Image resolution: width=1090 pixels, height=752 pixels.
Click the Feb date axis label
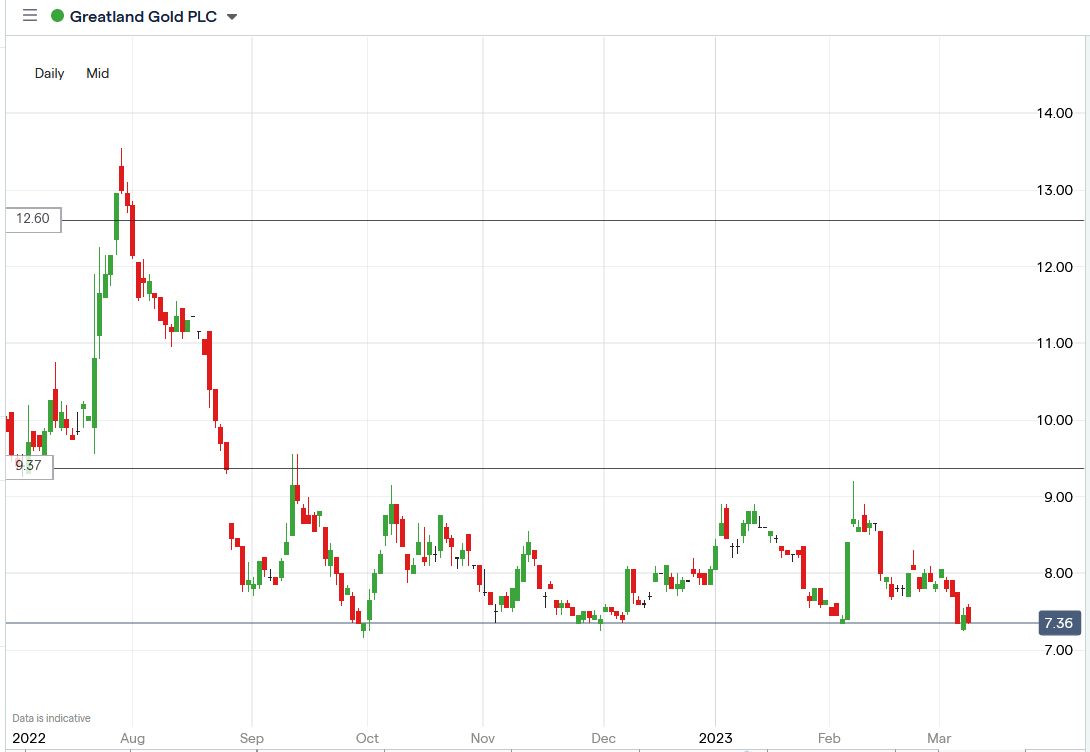[829, 738]
